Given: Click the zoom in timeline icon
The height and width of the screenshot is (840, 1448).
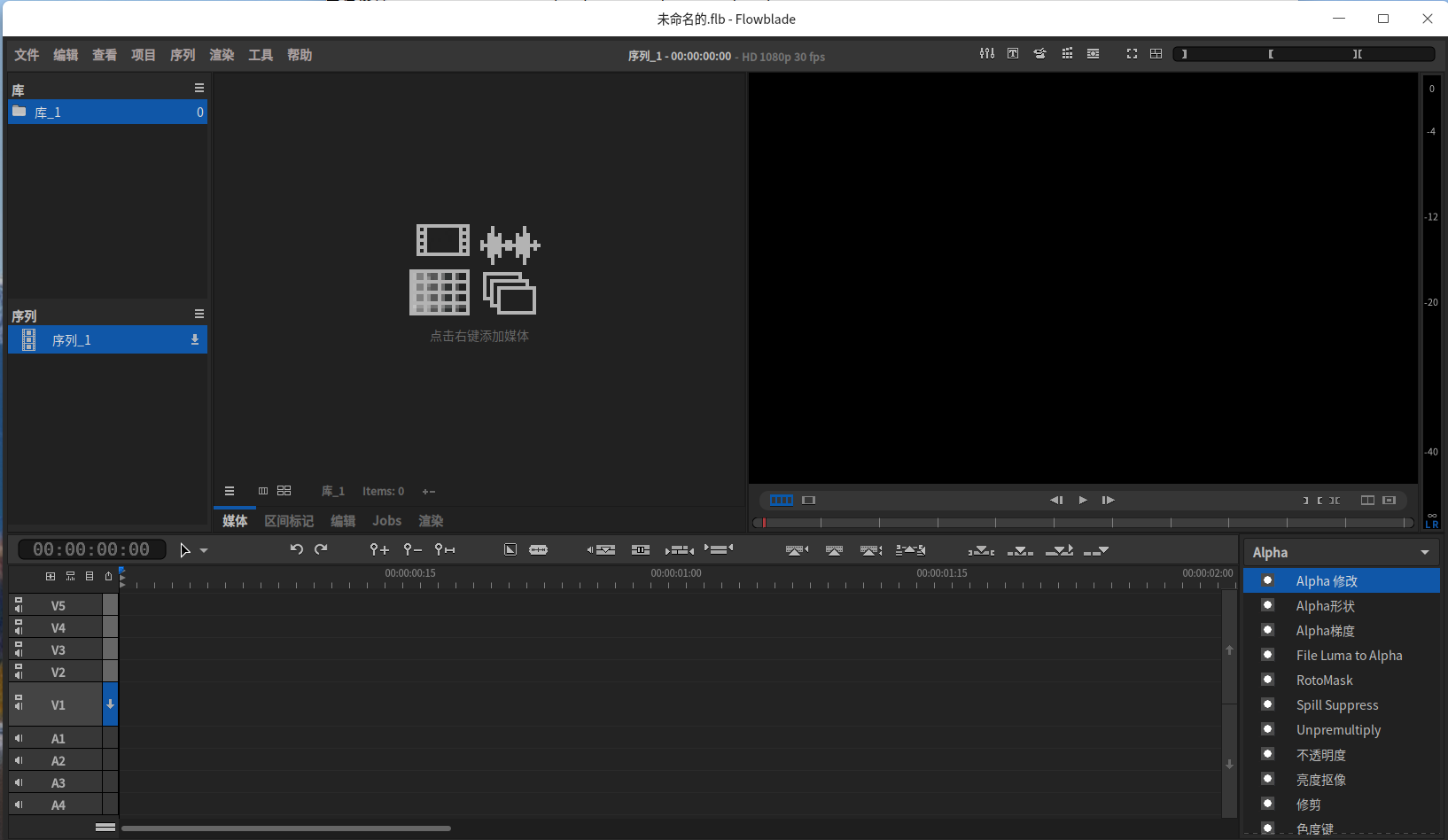Looking at the screenshot, I should click(379, 549).
